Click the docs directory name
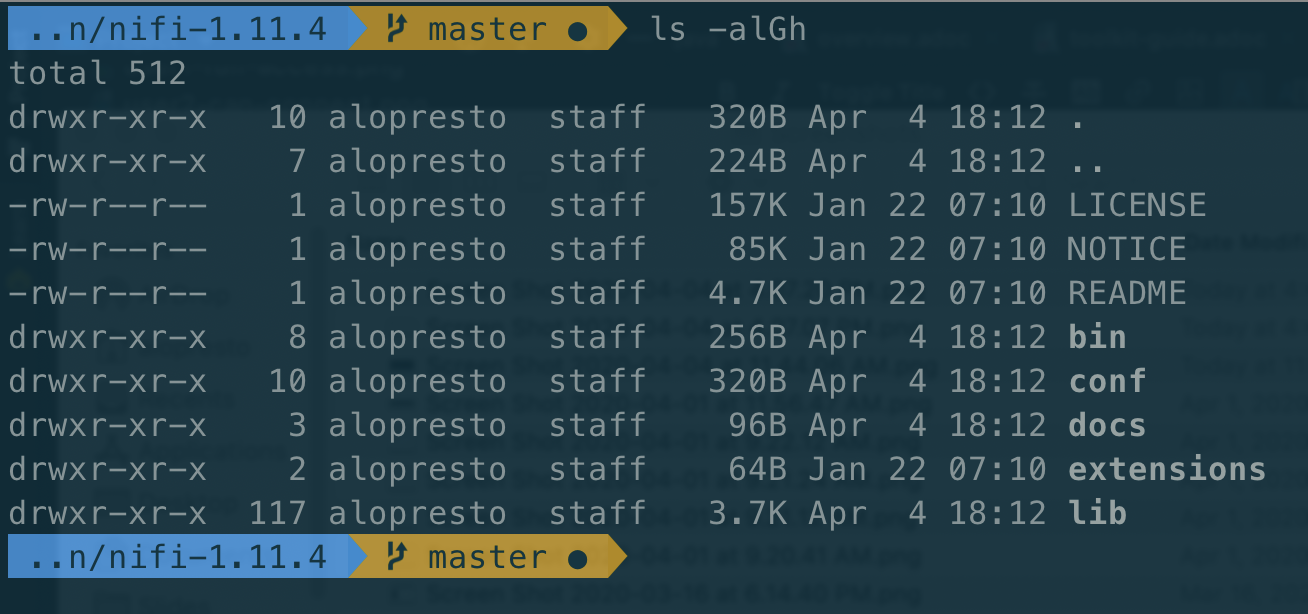Image resolution: width=1308 pixels, height=614 pixels. coord(1107,425)
